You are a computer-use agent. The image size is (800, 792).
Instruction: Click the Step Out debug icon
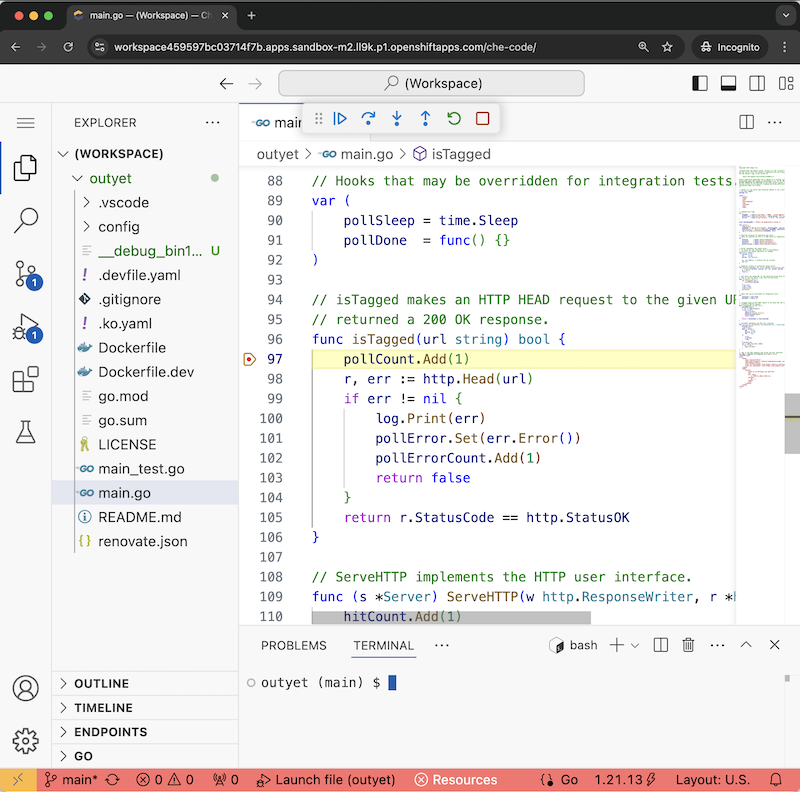click(425, 119)
